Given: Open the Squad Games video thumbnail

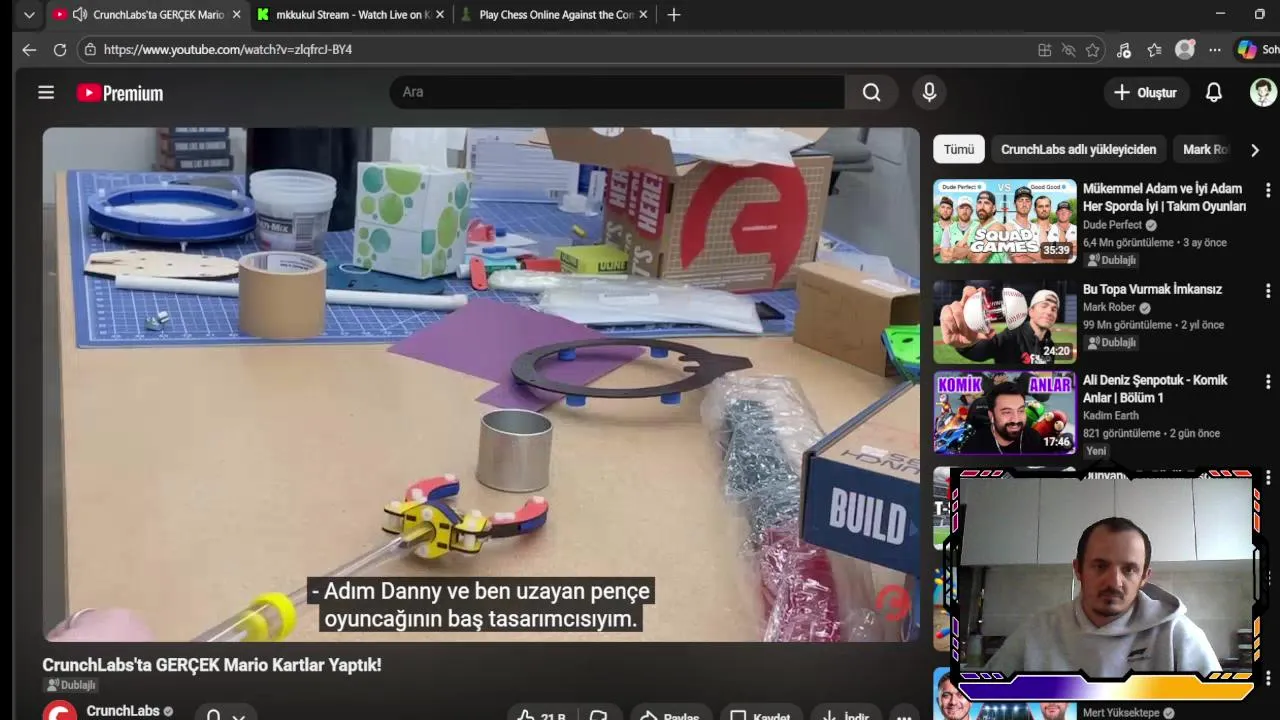Looking at the screenshot, I should (1005, 221).
